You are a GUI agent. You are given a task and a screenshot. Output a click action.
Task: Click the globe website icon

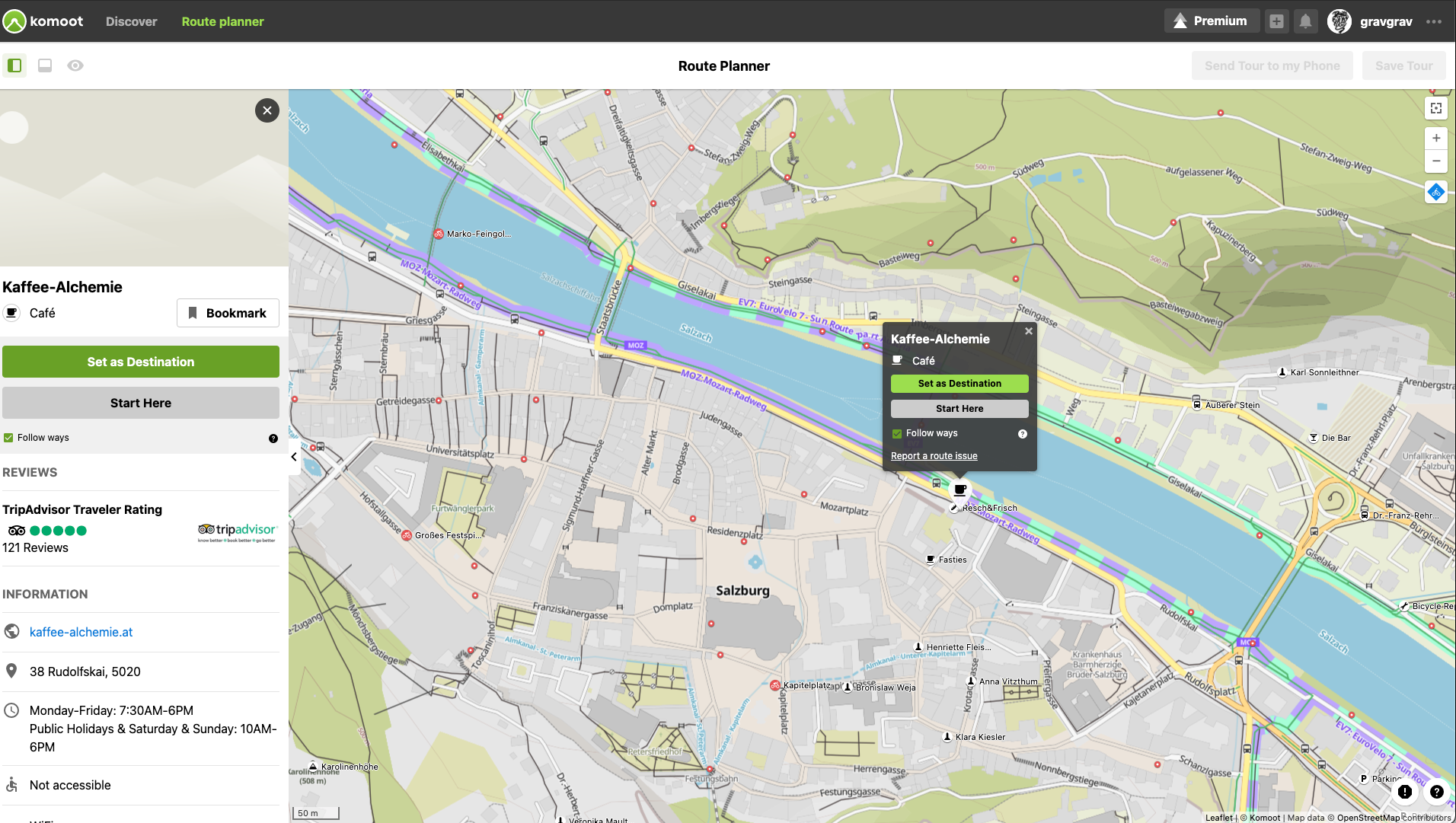point(11,631)
